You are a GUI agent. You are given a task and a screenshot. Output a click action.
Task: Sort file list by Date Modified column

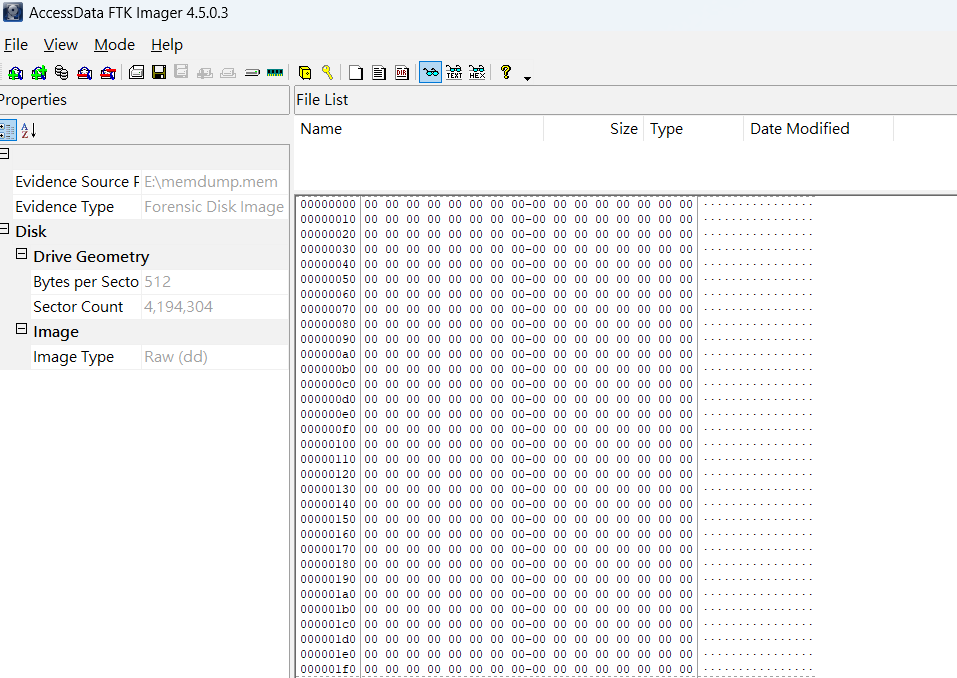coord(818,129)
